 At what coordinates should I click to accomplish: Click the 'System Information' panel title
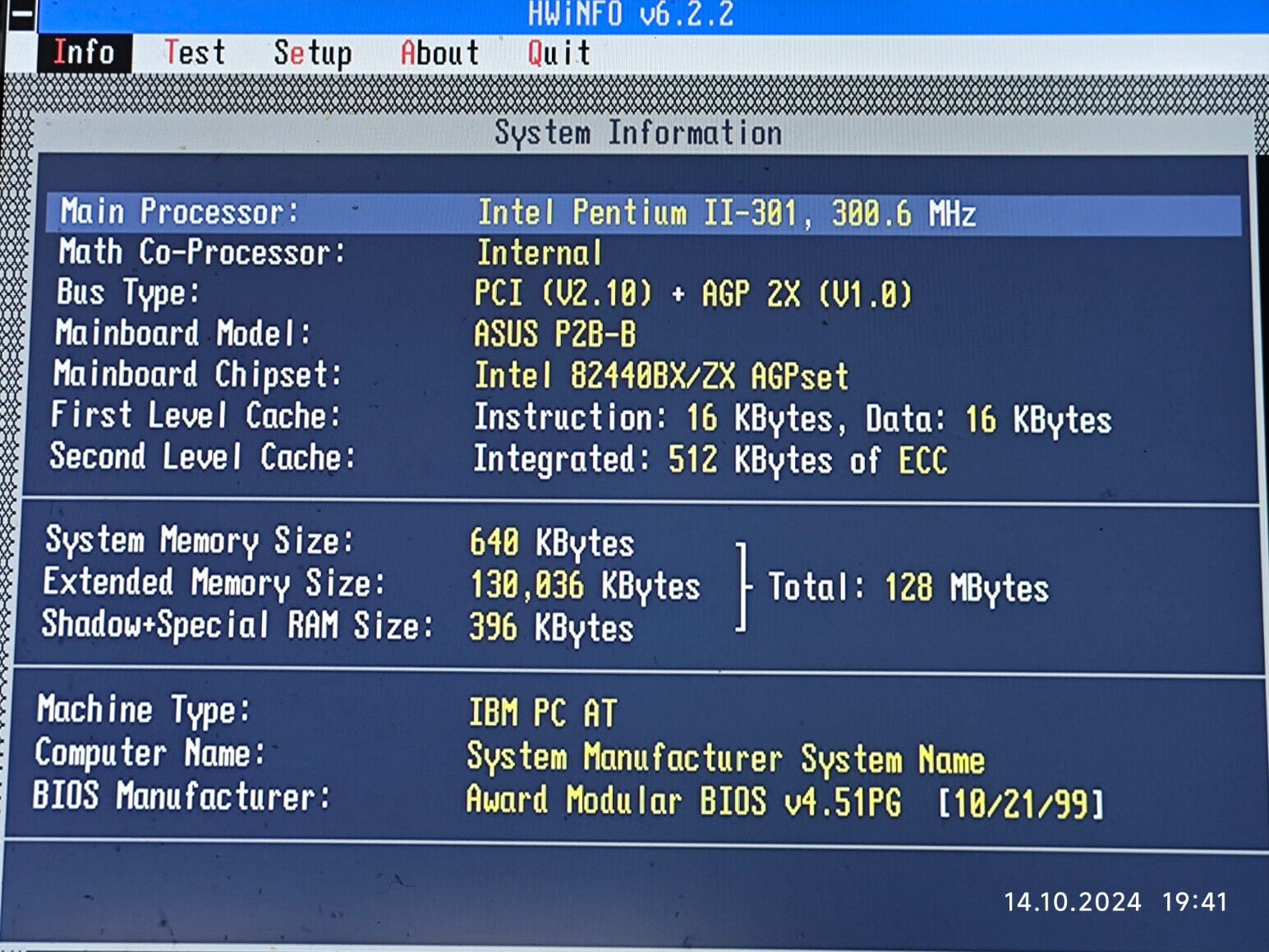[638, 133]
